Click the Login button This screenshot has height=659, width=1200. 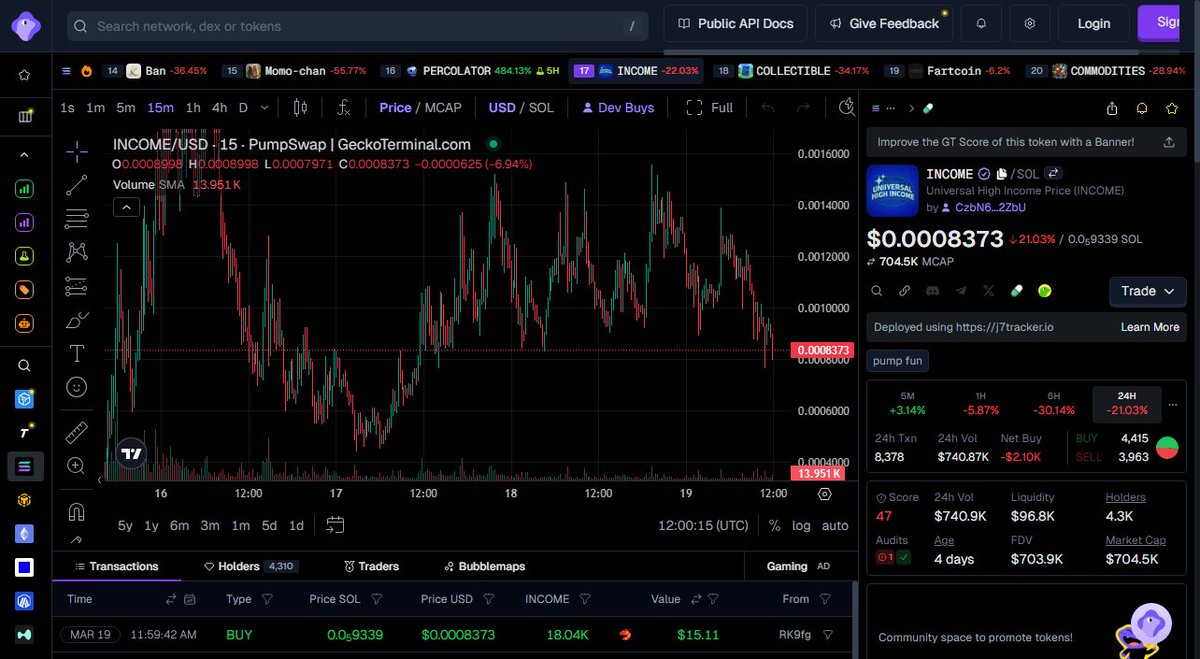(x=1093, y=23)
